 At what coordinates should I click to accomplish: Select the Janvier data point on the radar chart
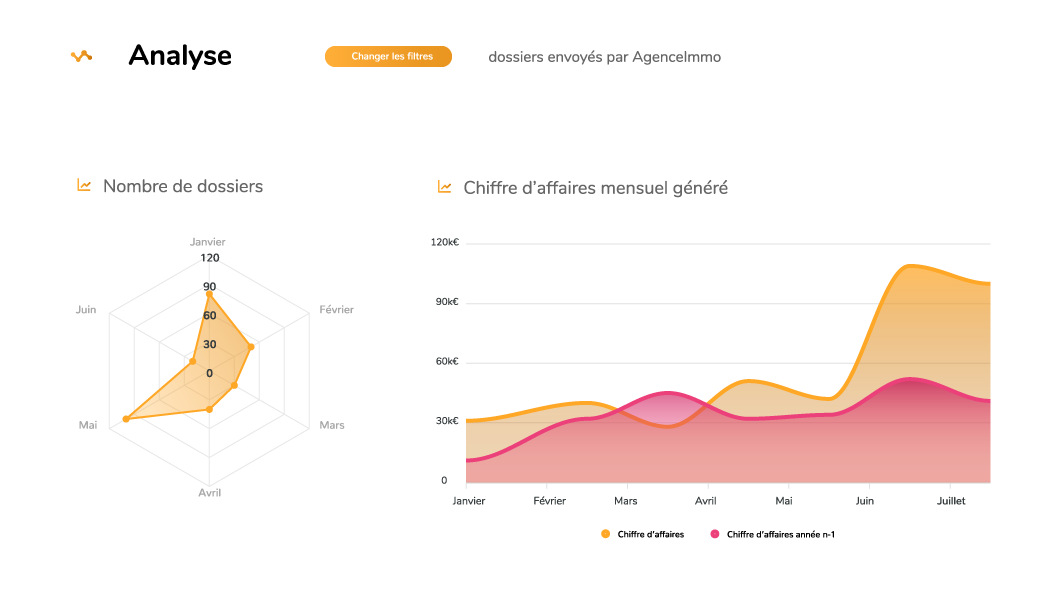coord(210,294)
